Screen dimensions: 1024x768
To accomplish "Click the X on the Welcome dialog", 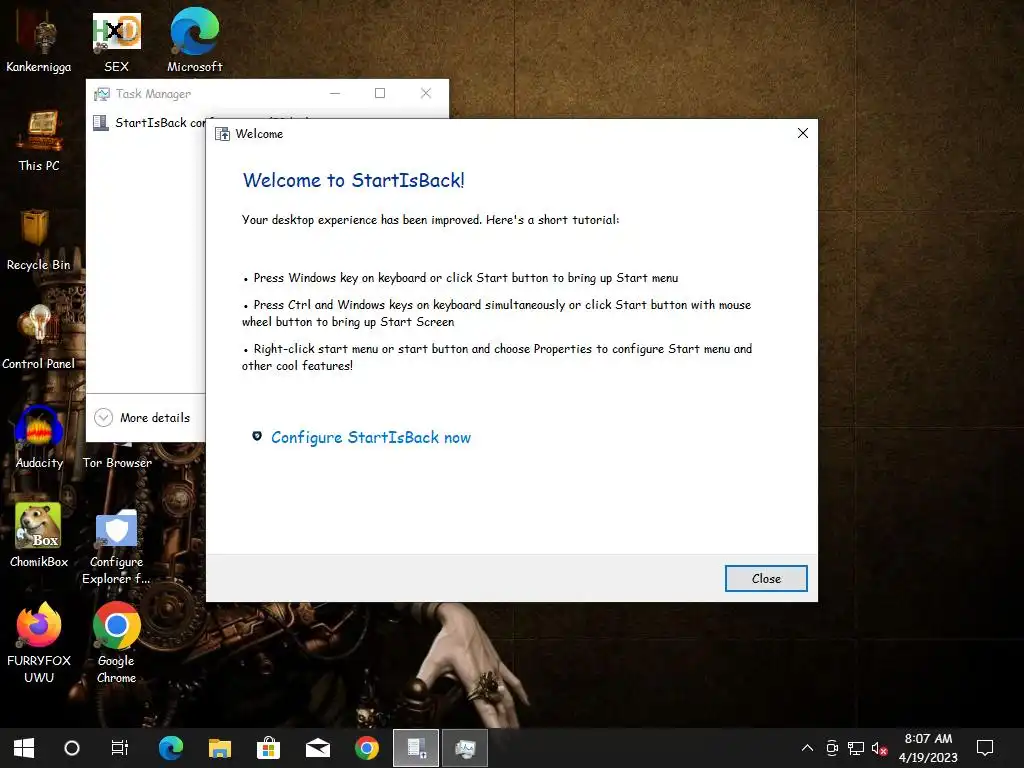I will (x=803, y=133).
